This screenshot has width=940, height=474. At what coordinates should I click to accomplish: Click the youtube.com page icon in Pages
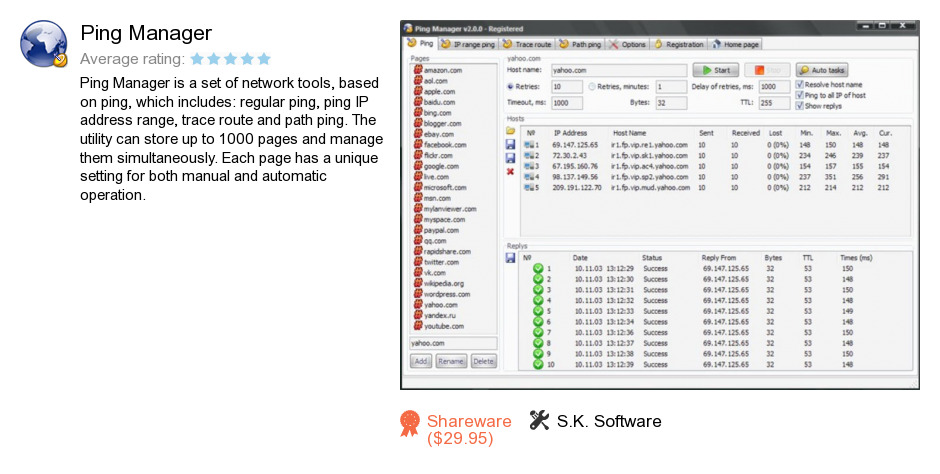(x=418, y=326)
